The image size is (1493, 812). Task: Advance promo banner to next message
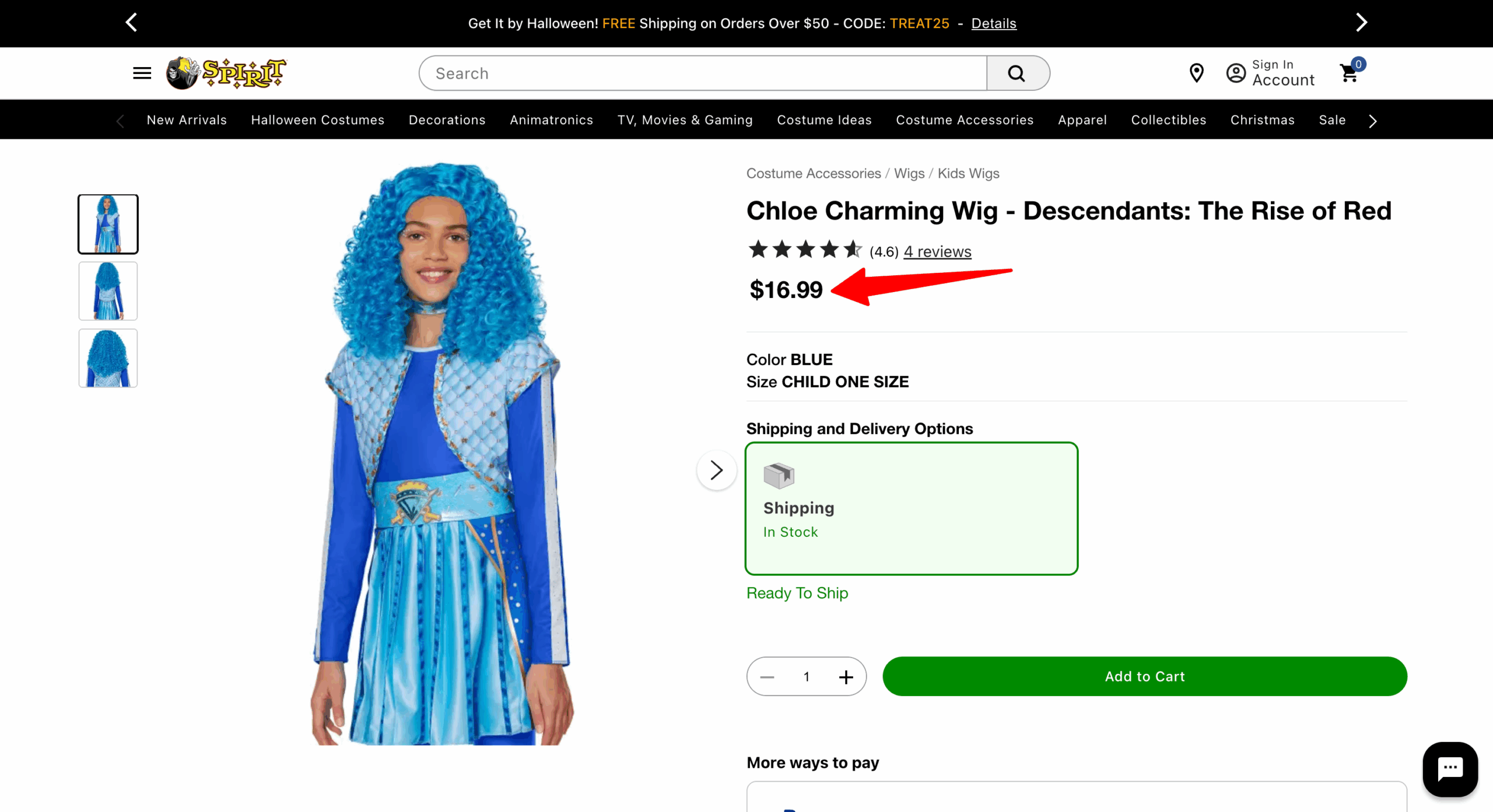coord(1361,23)
